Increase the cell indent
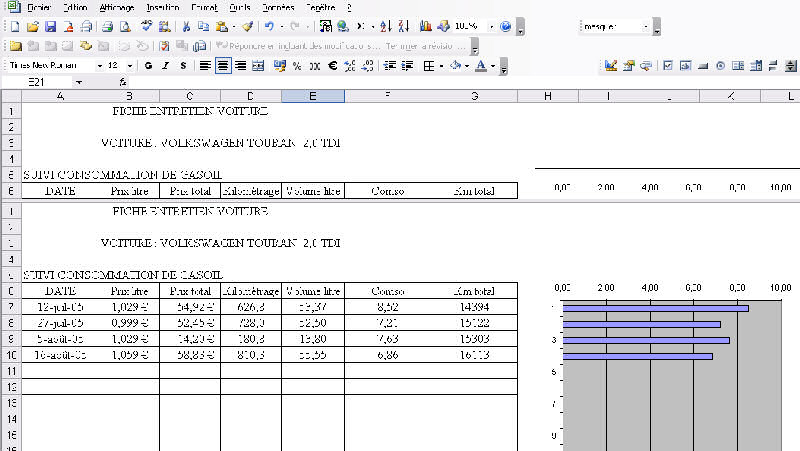Image resolution: width=800 pixels, height=451 pixels. tap(407, 66)
